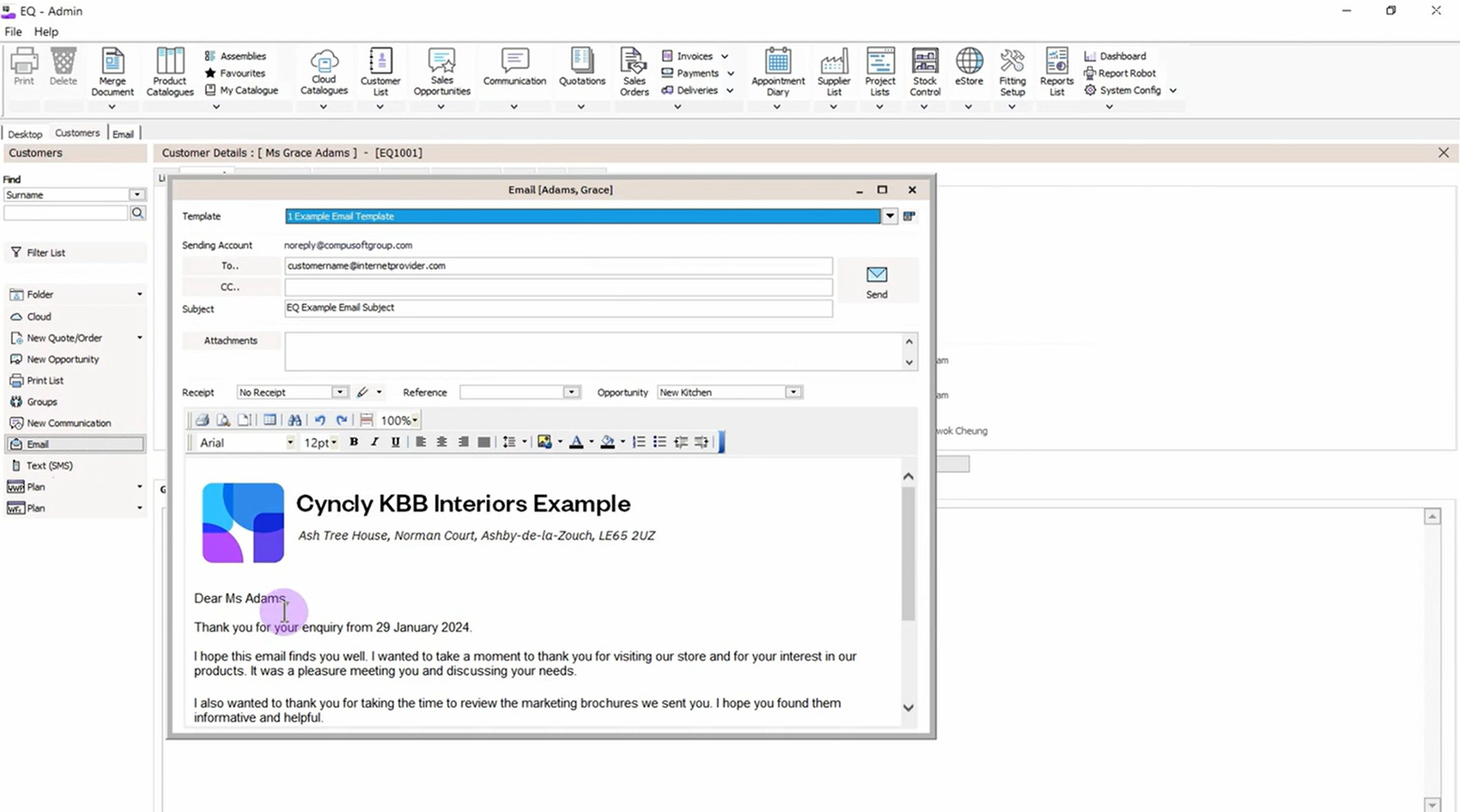This screenshot has height=812, width=1460.
Task: Align text right
Action: 463,442
